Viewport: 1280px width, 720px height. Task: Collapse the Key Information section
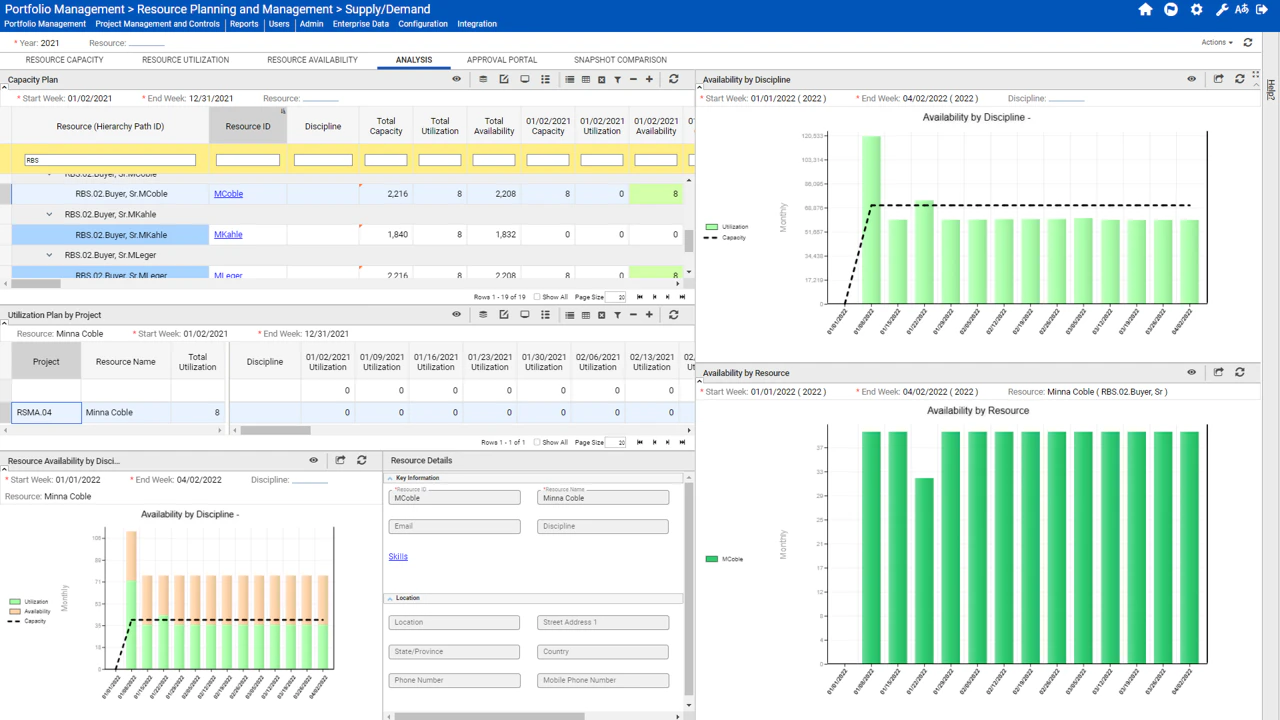click(391, 478)
